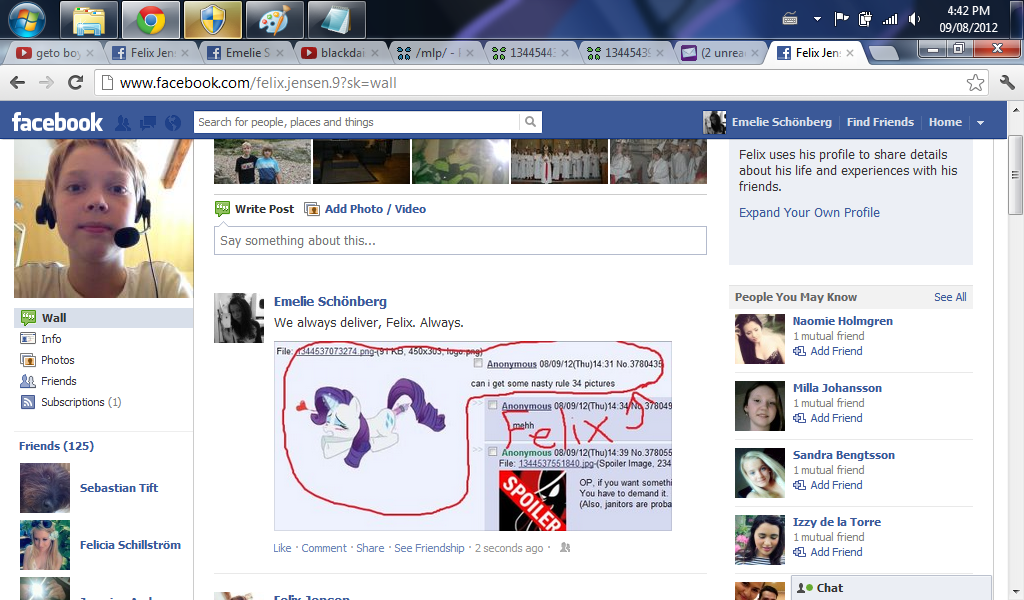The width and height of the screenshot is (1024, 600).
Task: Open Windows Explorer from the taskbar
Action: (x=89, y=20)
